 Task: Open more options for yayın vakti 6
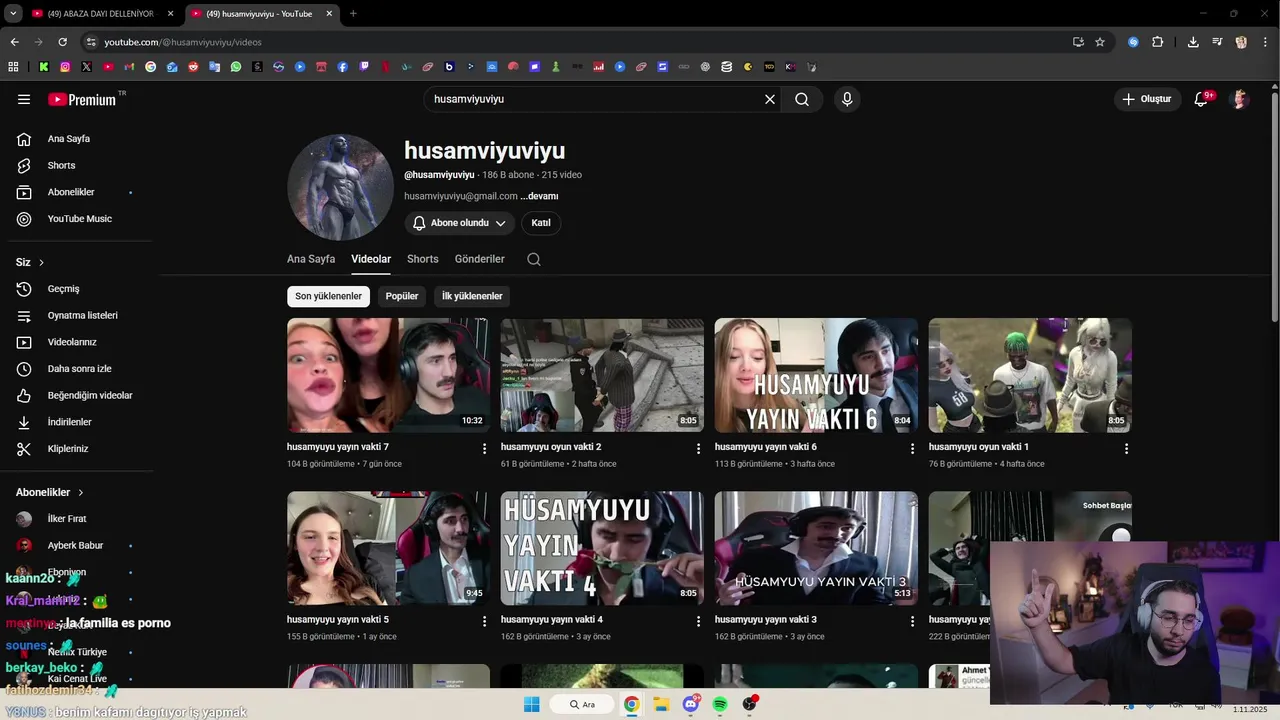pos(912,449)
